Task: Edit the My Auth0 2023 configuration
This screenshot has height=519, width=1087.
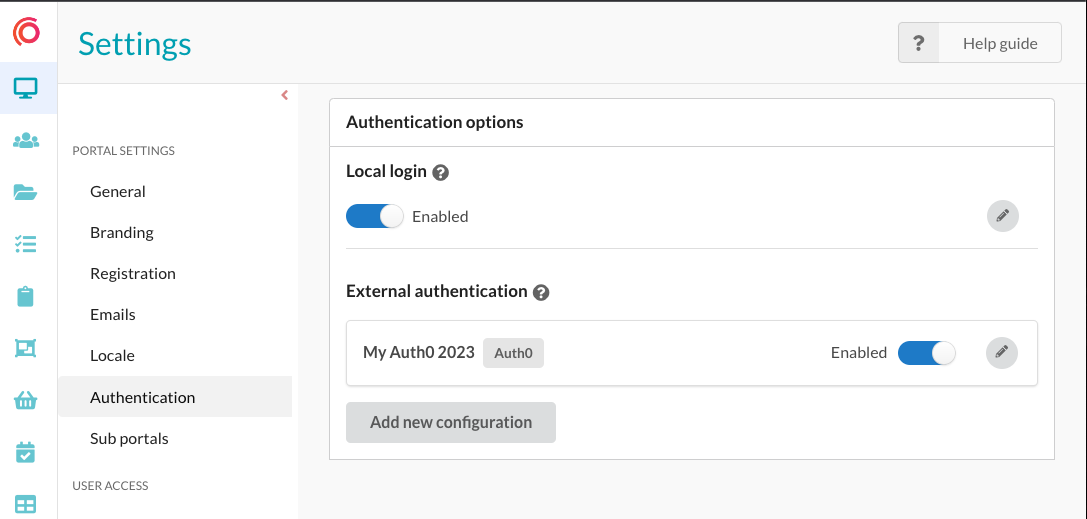Action: point(1001,352)
